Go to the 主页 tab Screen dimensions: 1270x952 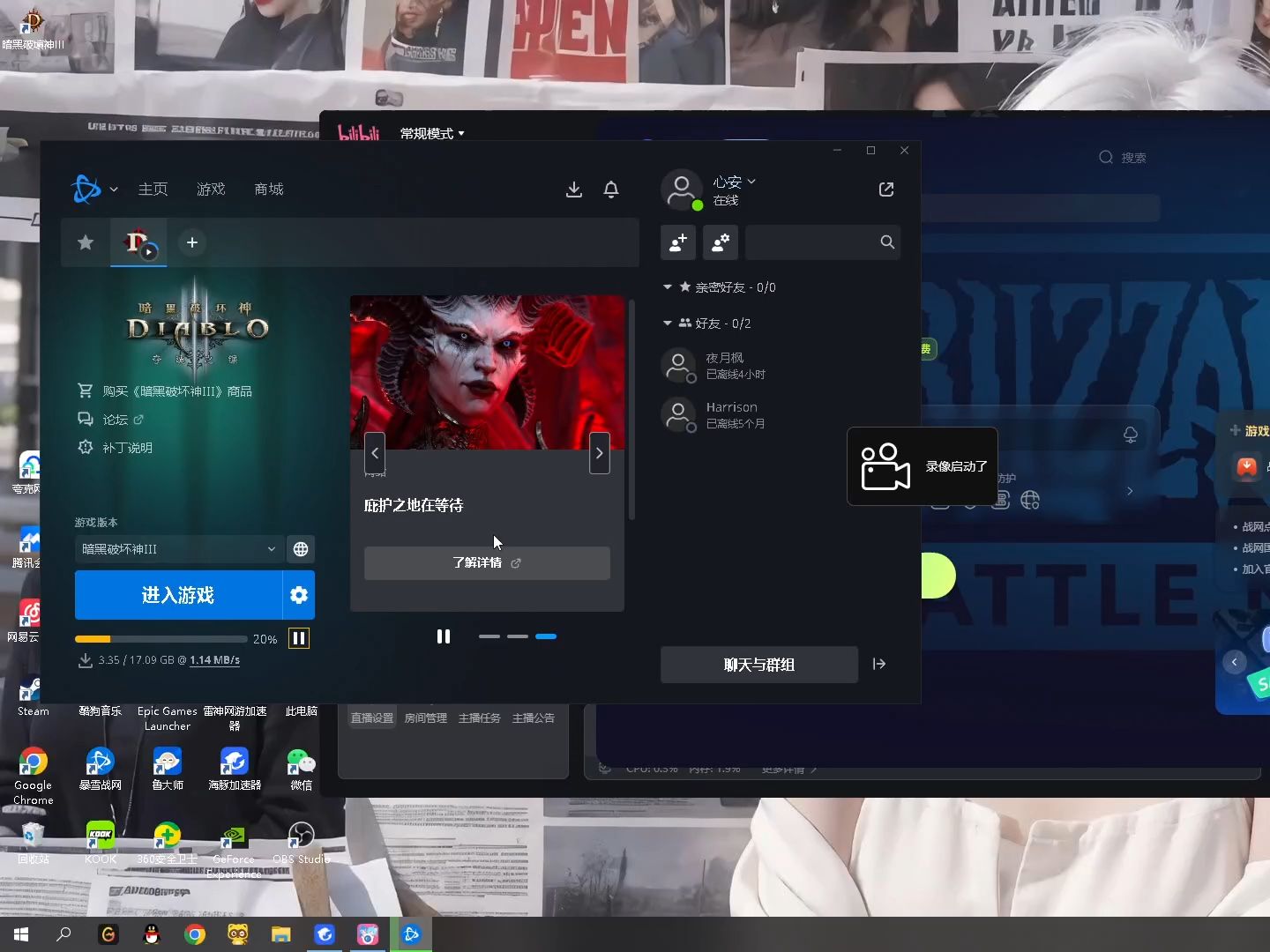153,189
